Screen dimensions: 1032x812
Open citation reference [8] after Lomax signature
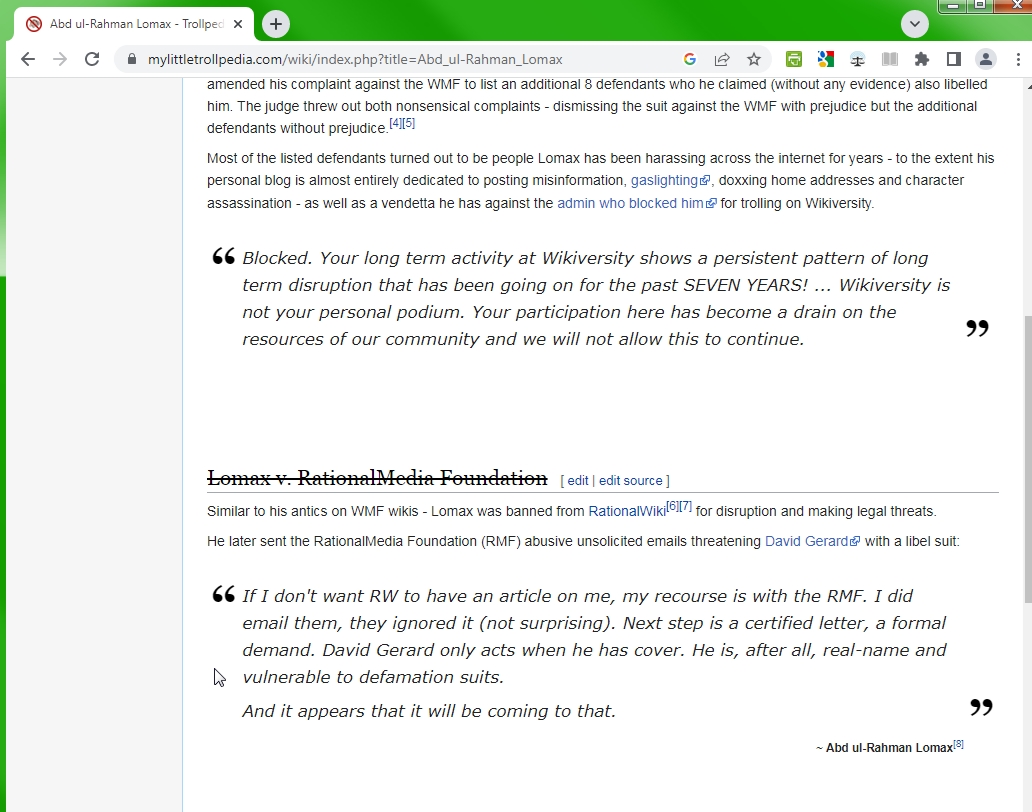click(x=958, y=744)
